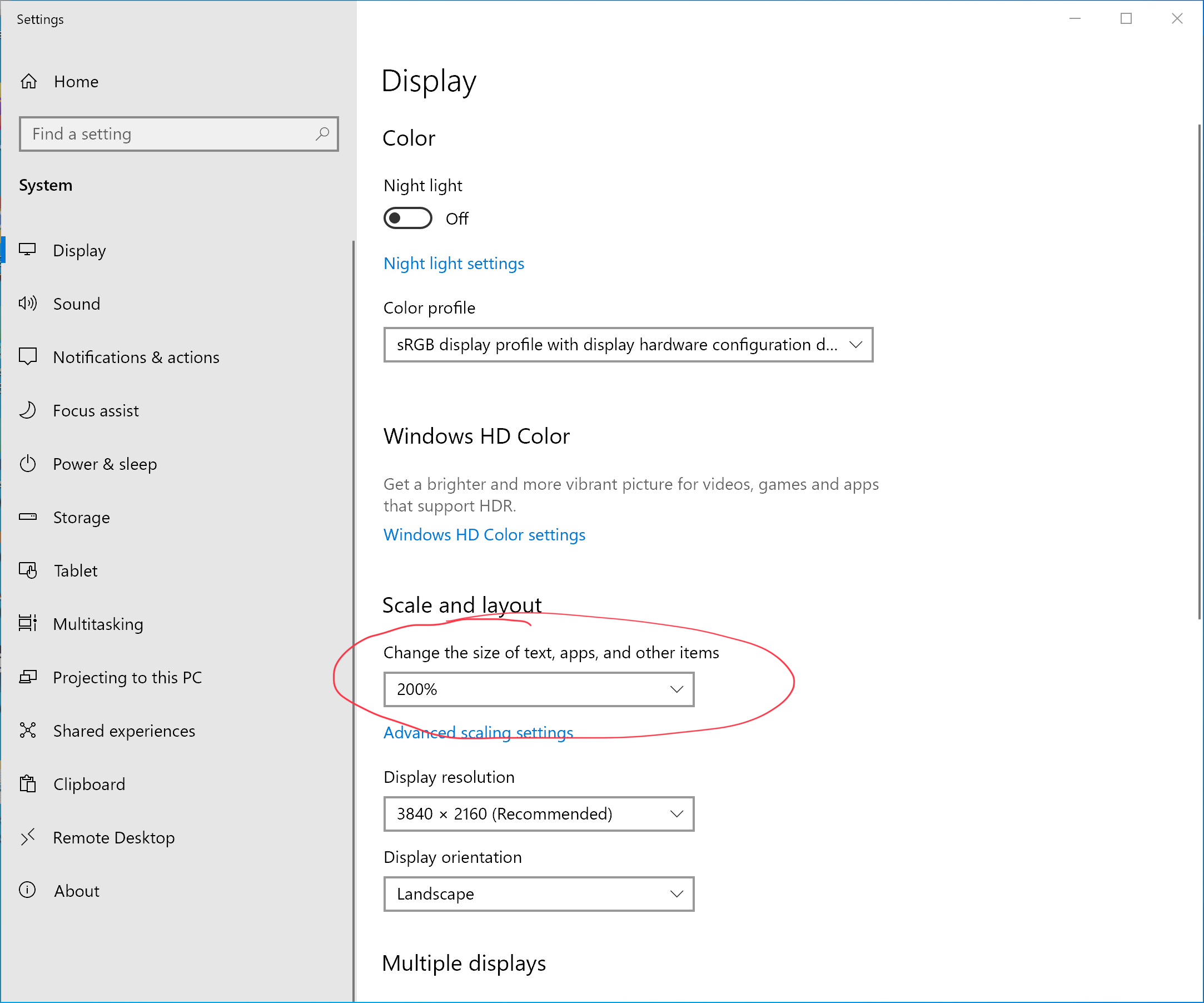The width and height of the screenshot is (1204, 1003).
Task: Click the Remote Desktop icon
Action: (28, 837)
